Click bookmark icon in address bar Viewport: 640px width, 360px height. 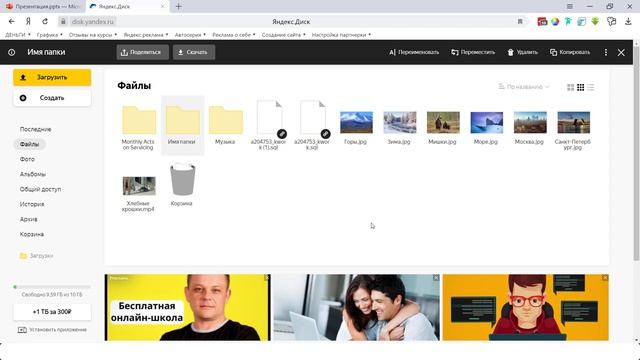coord(520,21)
